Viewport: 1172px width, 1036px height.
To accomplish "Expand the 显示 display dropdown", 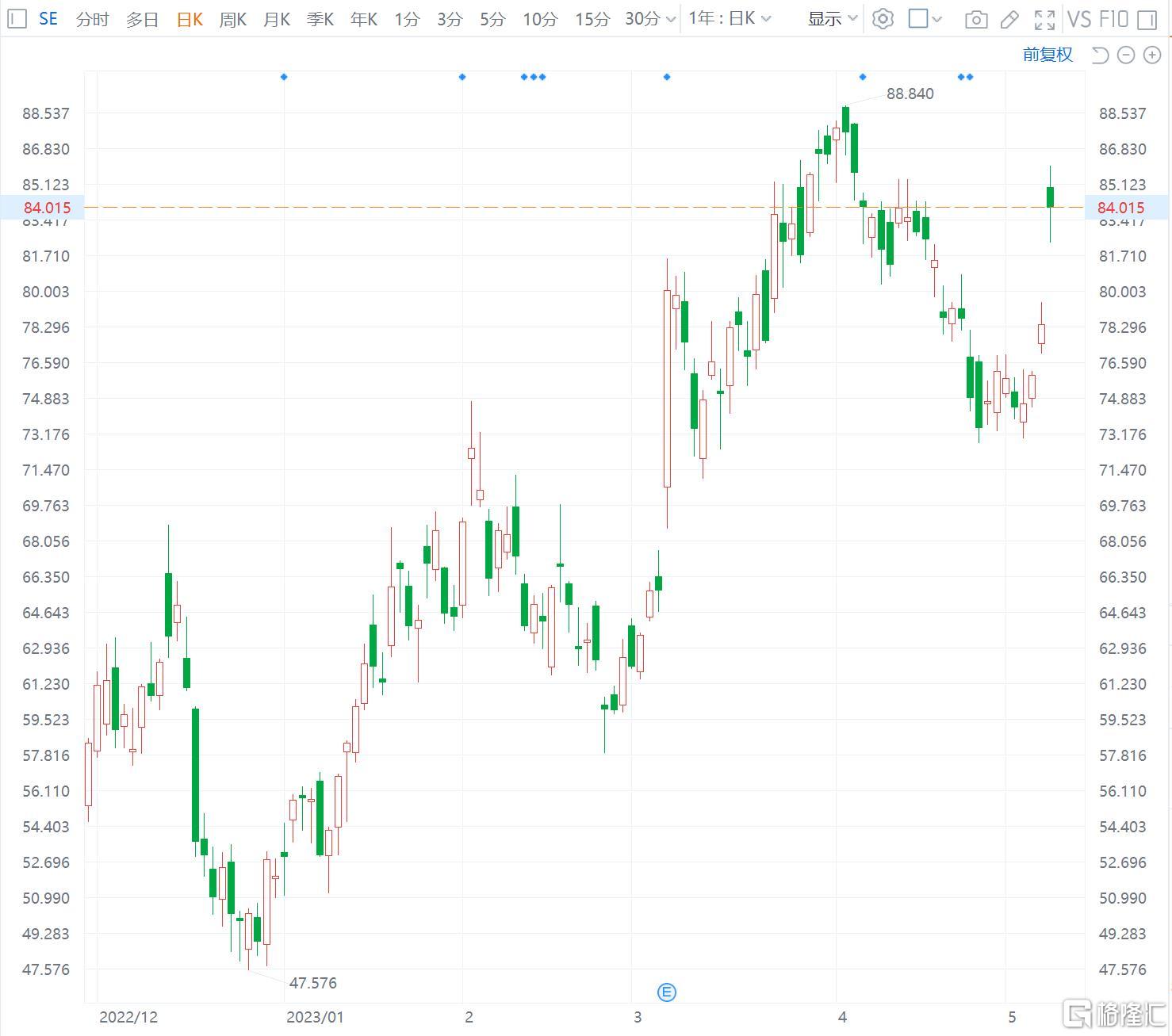I will click(x=833, y=18).
